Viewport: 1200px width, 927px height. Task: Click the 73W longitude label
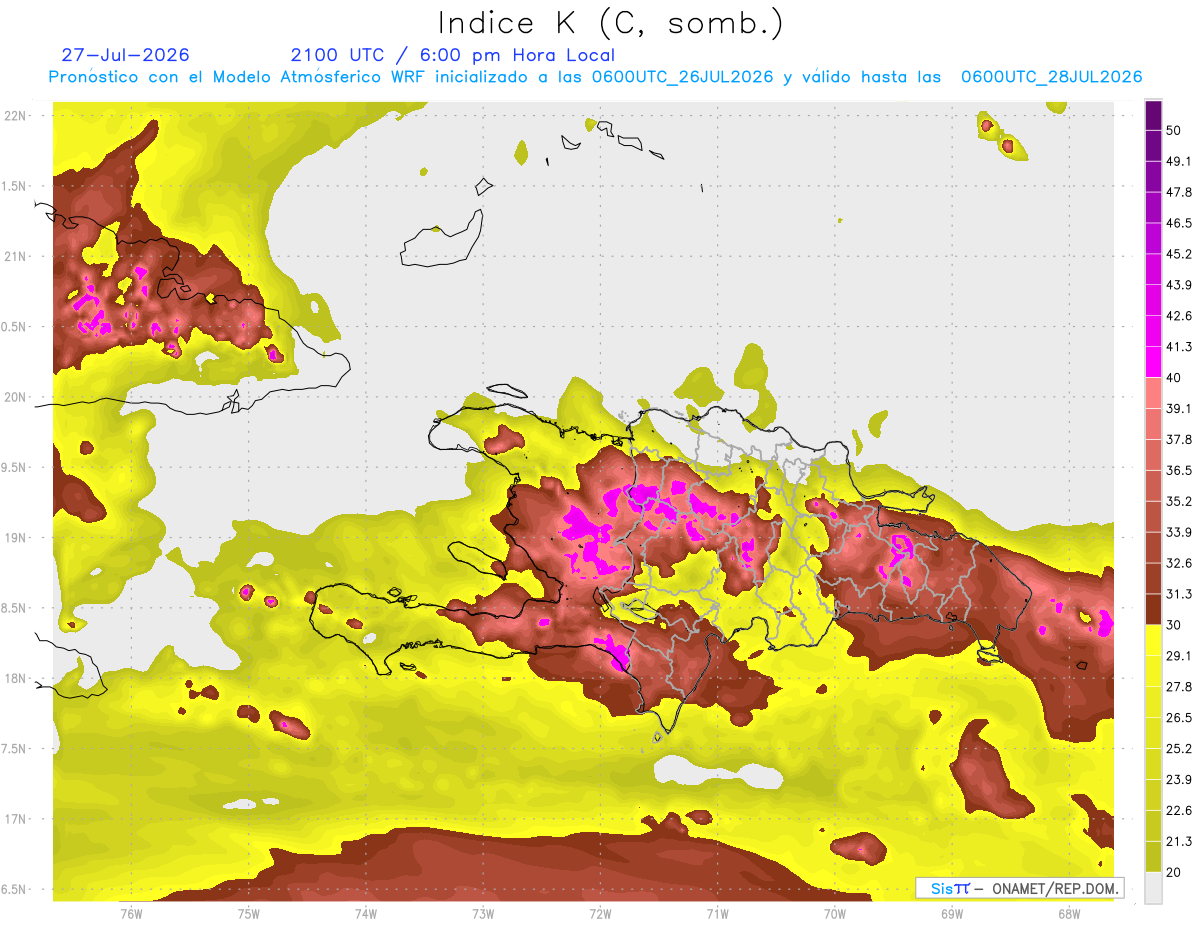(483, 913)
